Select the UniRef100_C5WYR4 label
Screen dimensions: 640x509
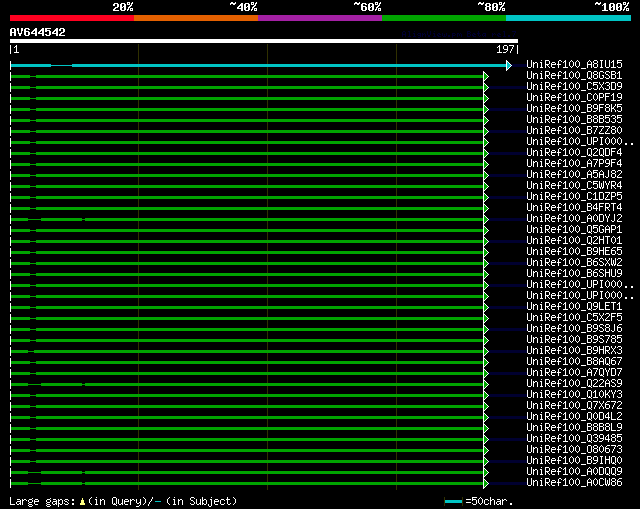click(x=574, y=185)
